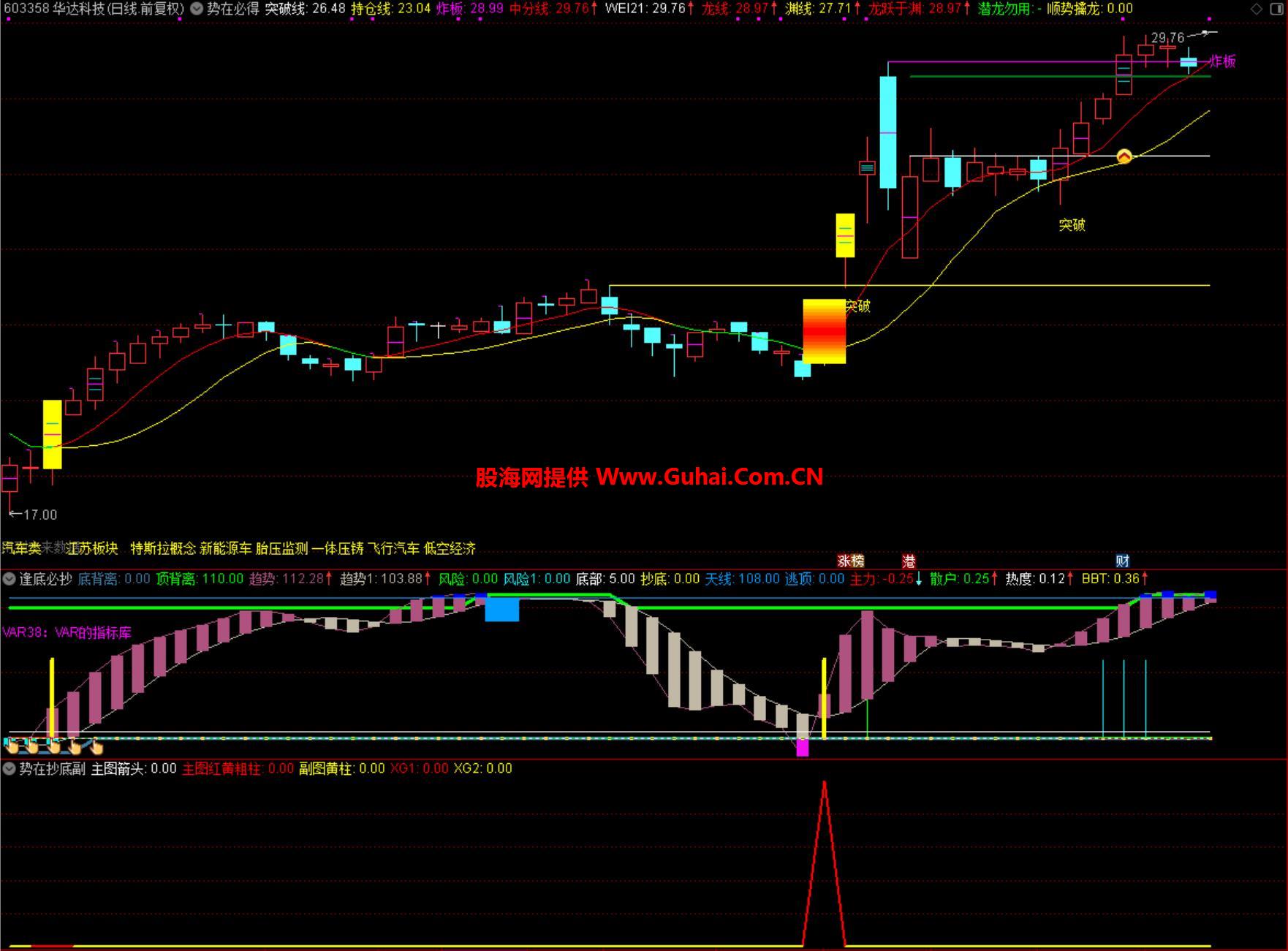Click the blue 财 badge
This screenshot has height=951, width=1288.
[1123, 561]
